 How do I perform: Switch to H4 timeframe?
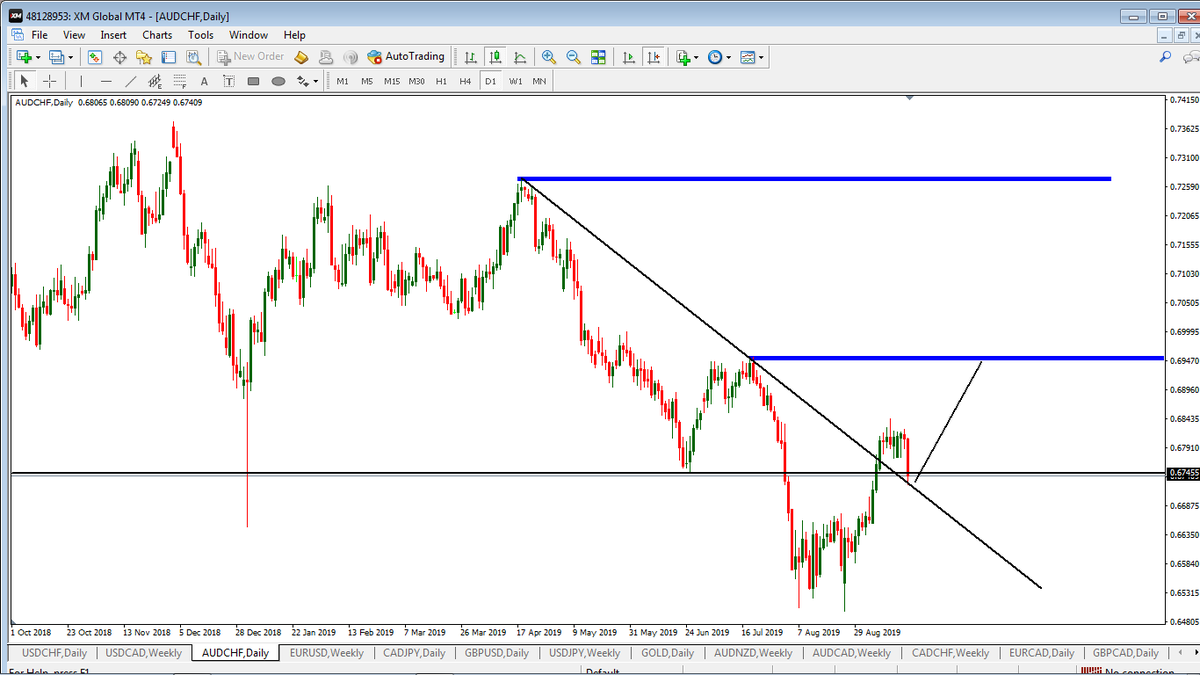pos(465,81)
